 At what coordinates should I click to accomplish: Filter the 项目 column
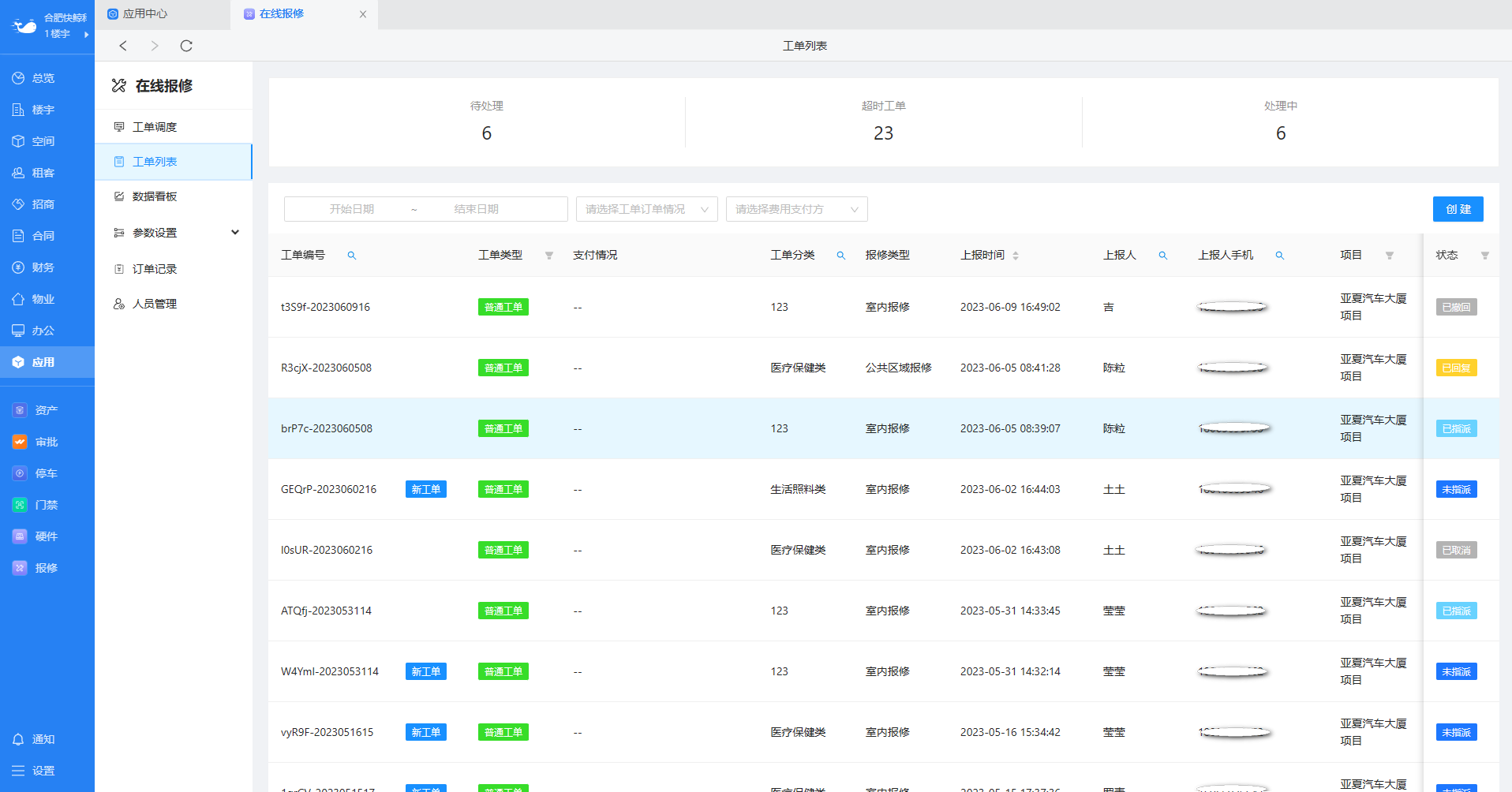tap(1390, 256)
